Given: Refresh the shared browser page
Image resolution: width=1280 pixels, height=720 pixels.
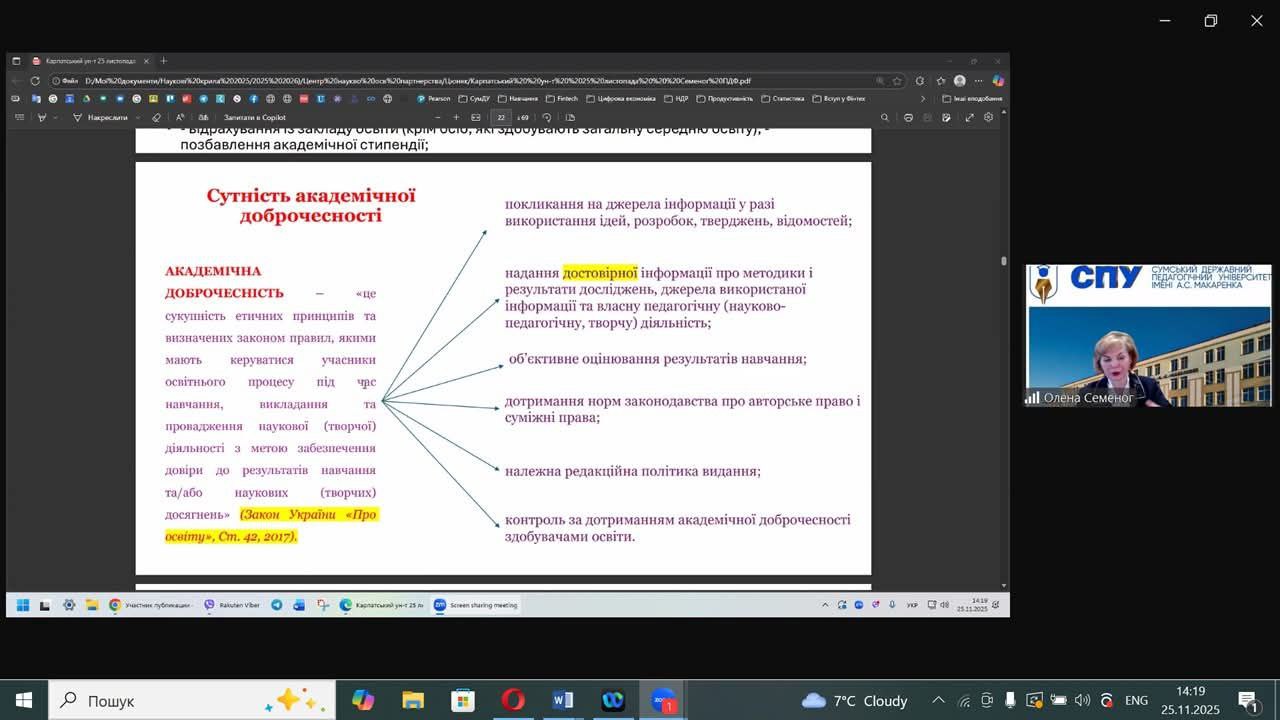Looking at the screenshot, I should click(x=35, y=81).
